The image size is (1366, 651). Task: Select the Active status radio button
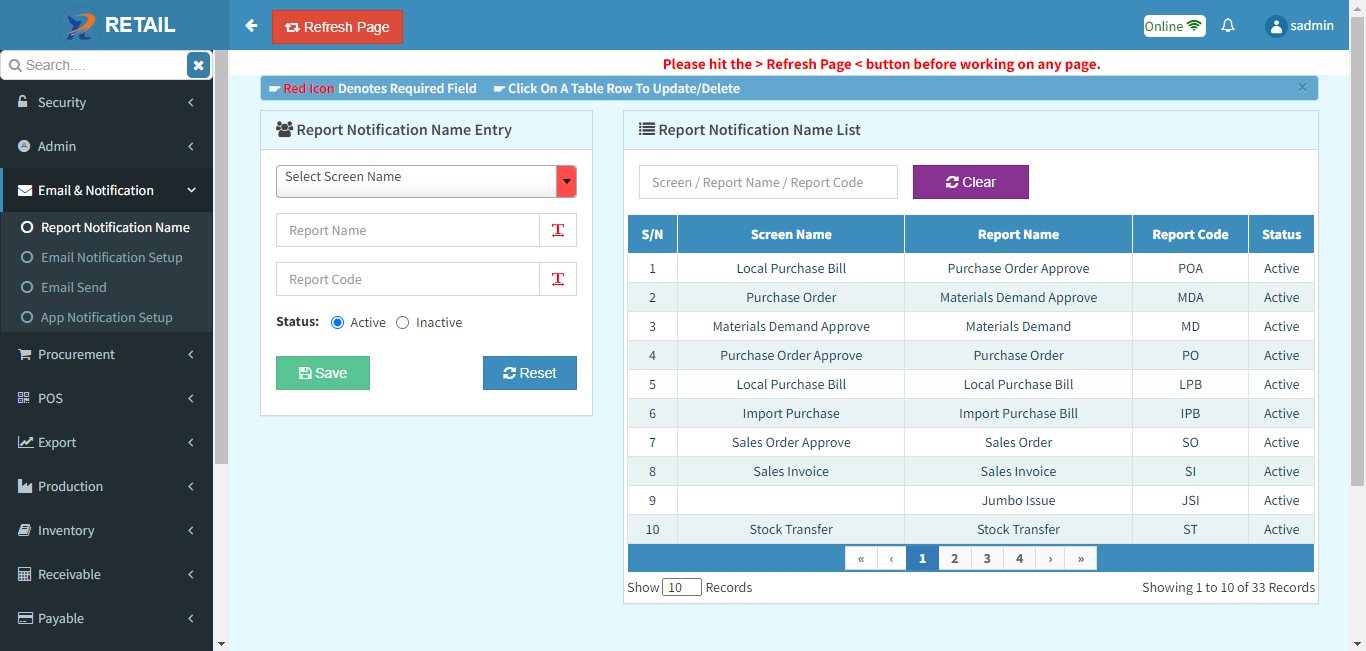coord(337,323)
